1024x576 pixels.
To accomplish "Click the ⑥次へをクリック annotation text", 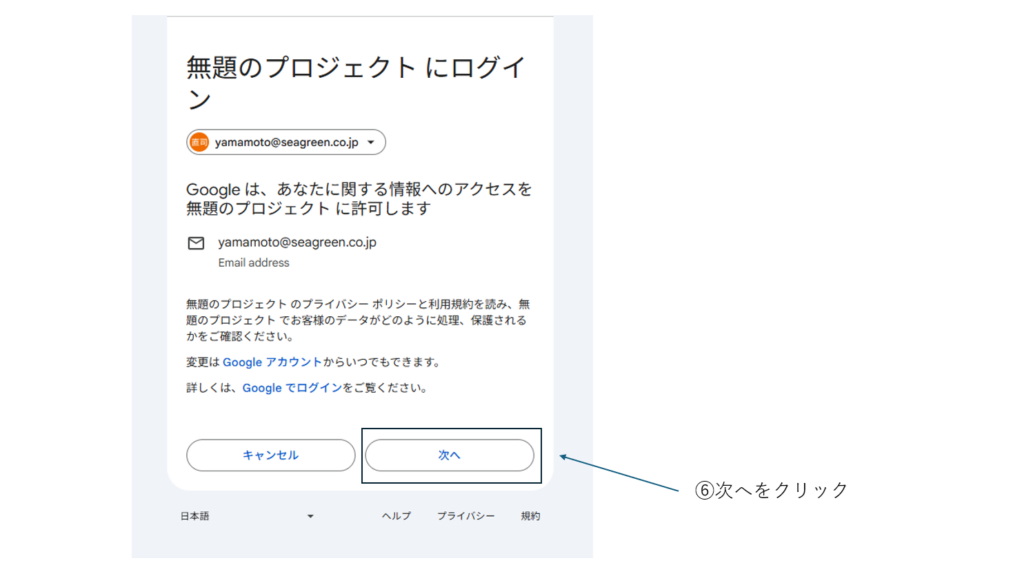I will (x=771, y=490).
